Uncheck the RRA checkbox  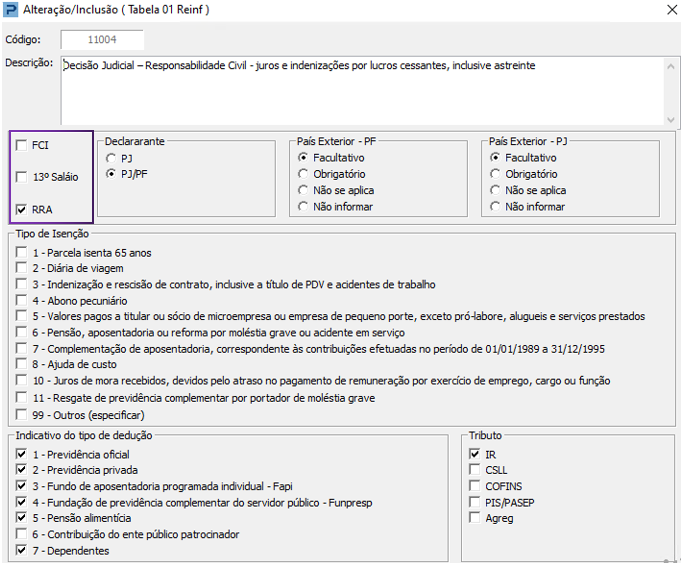tap(21, 209)
